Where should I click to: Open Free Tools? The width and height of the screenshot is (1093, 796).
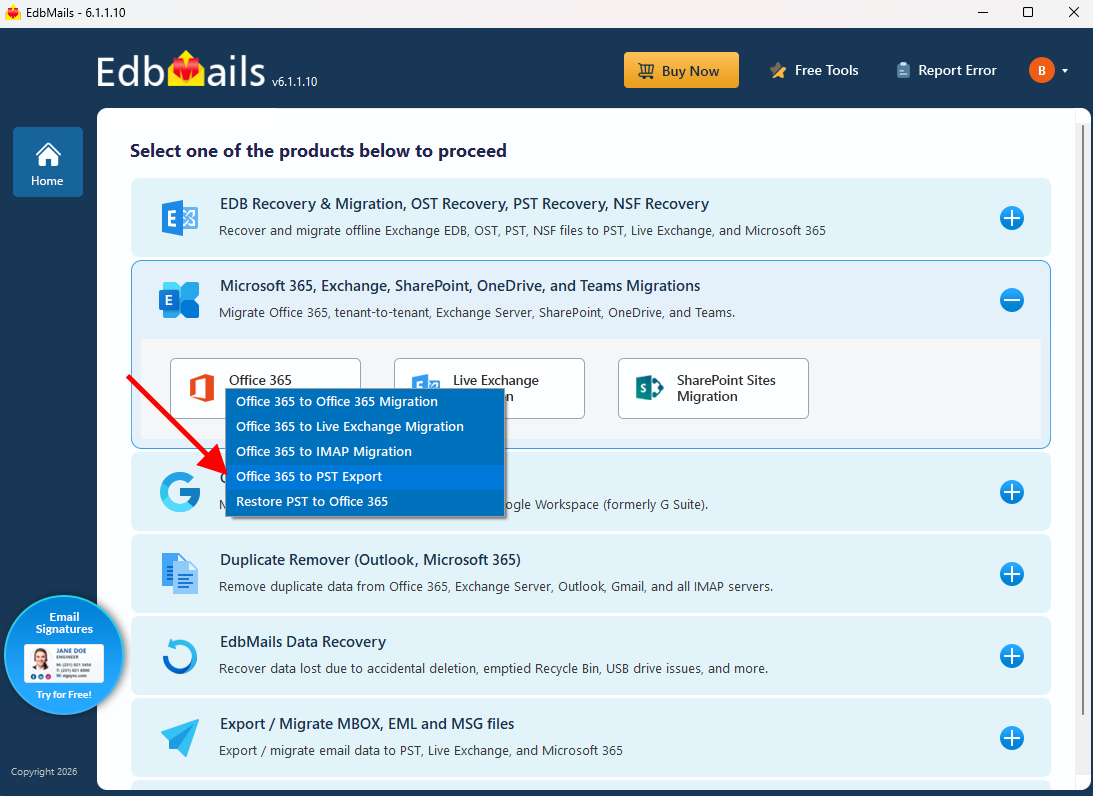pos(813,70)
